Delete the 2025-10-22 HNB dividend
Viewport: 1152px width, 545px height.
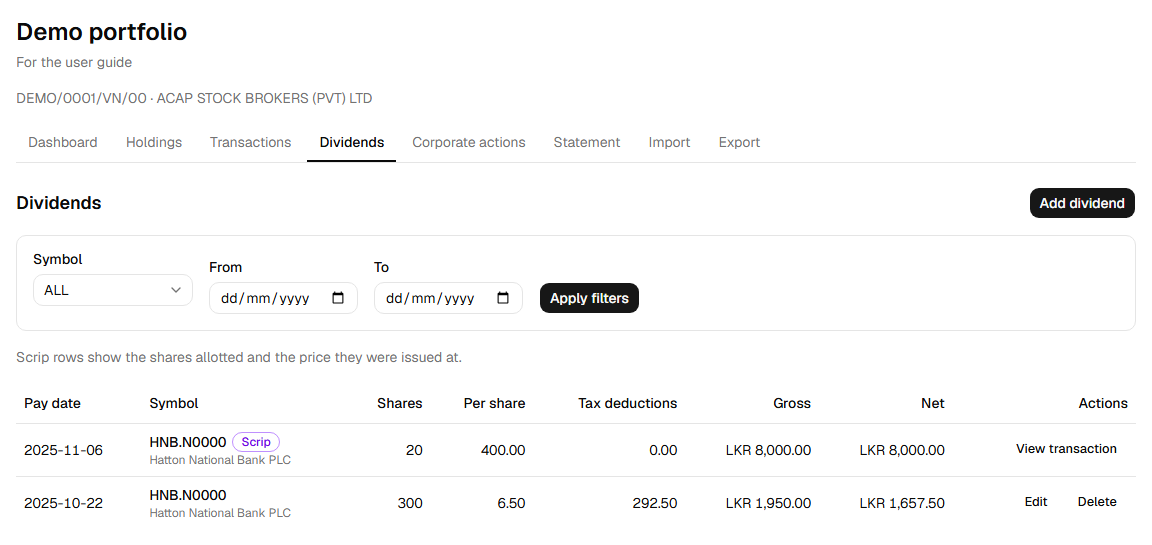[1097, 502]
